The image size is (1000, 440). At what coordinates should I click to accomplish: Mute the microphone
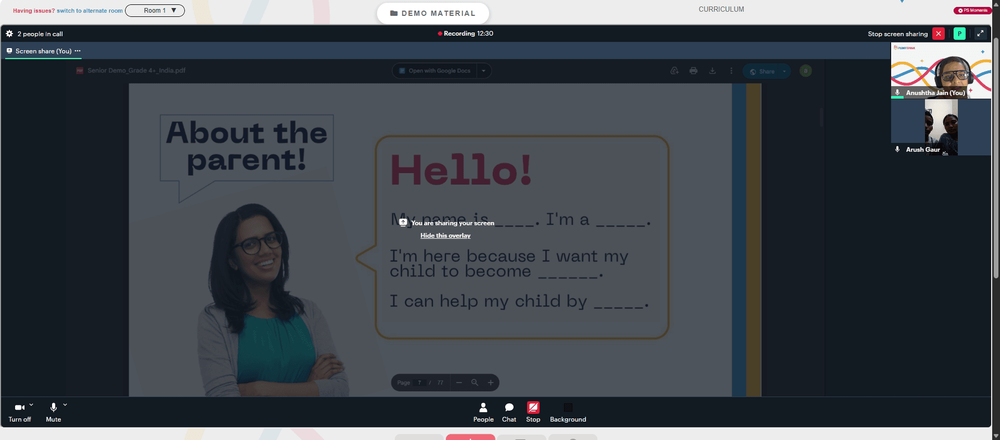(54, 412)
